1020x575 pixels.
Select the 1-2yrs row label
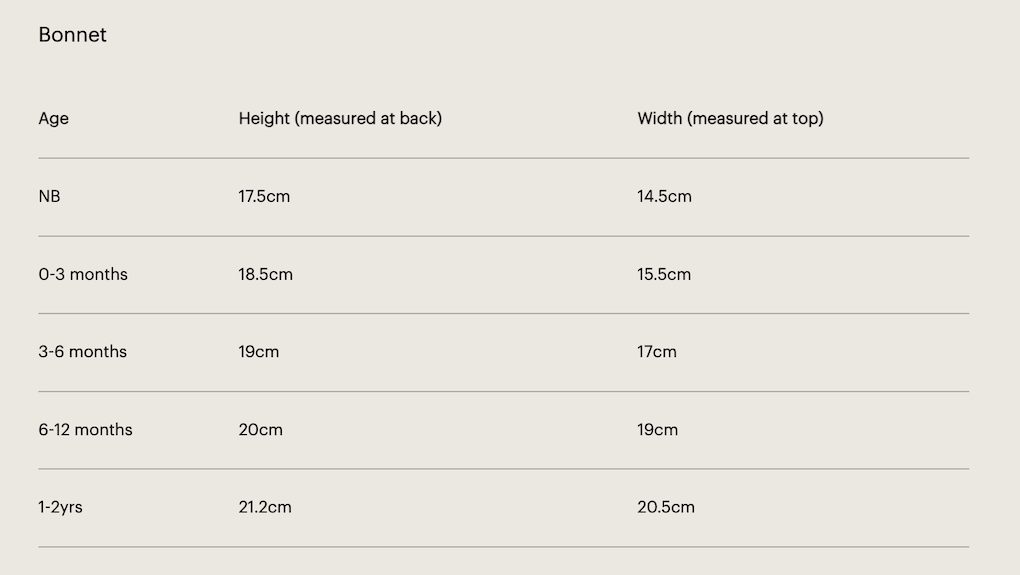(x=60, y=507)
